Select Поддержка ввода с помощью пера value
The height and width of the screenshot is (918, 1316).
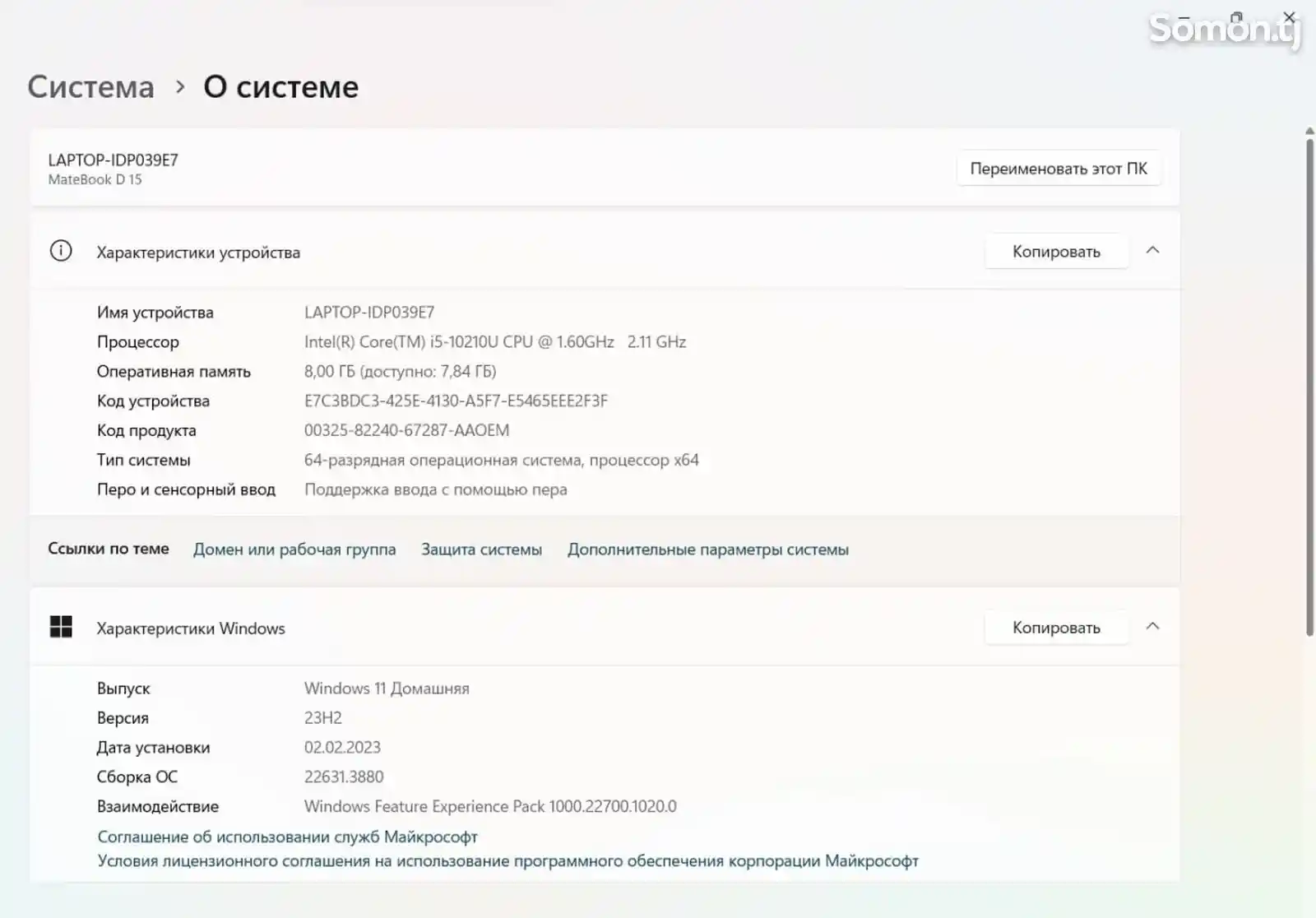pyautogui.click(x=436, y=489)
